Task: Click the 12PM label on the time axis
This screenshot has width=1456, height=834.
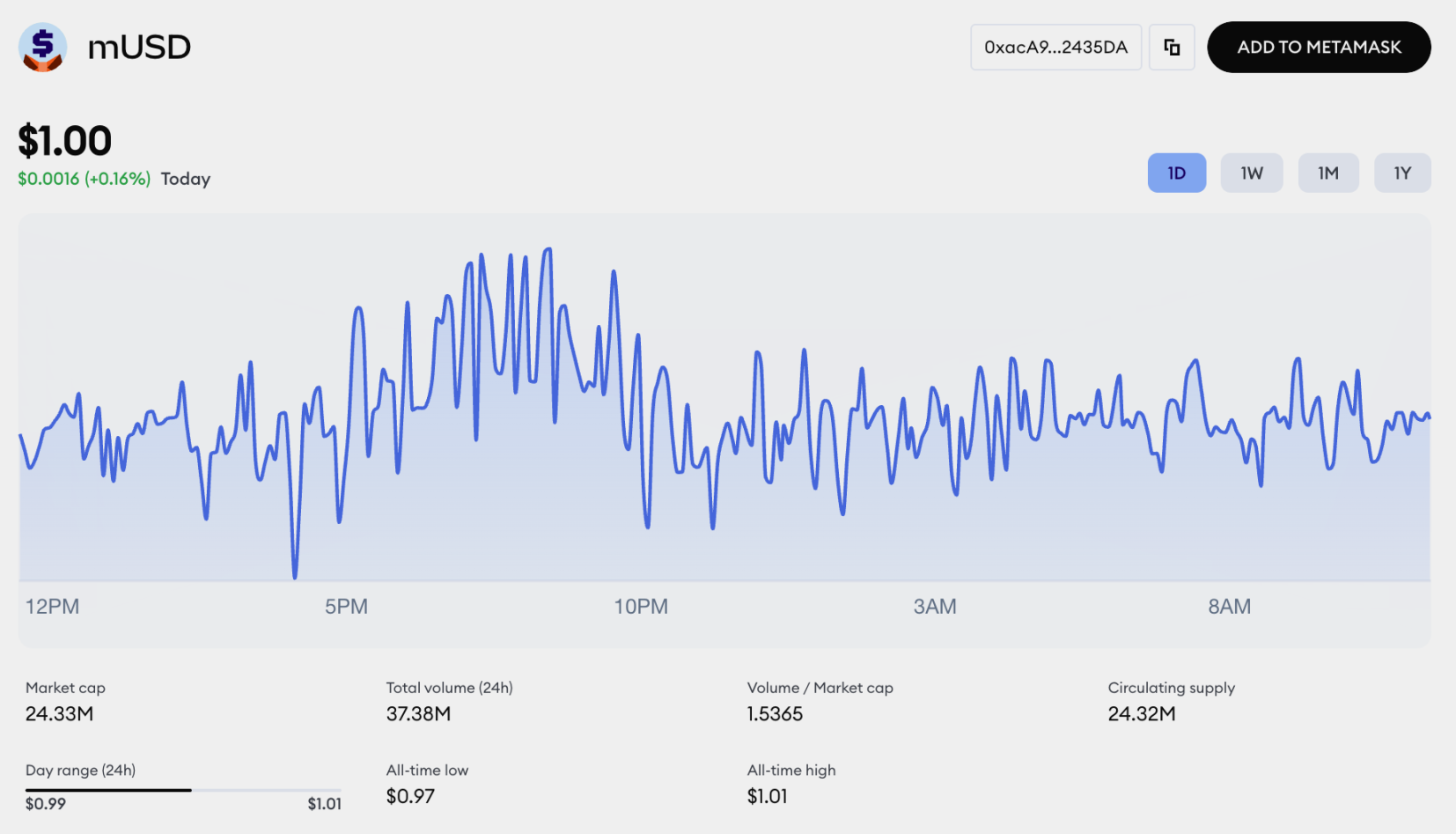Action: click(x=53, y=607)
